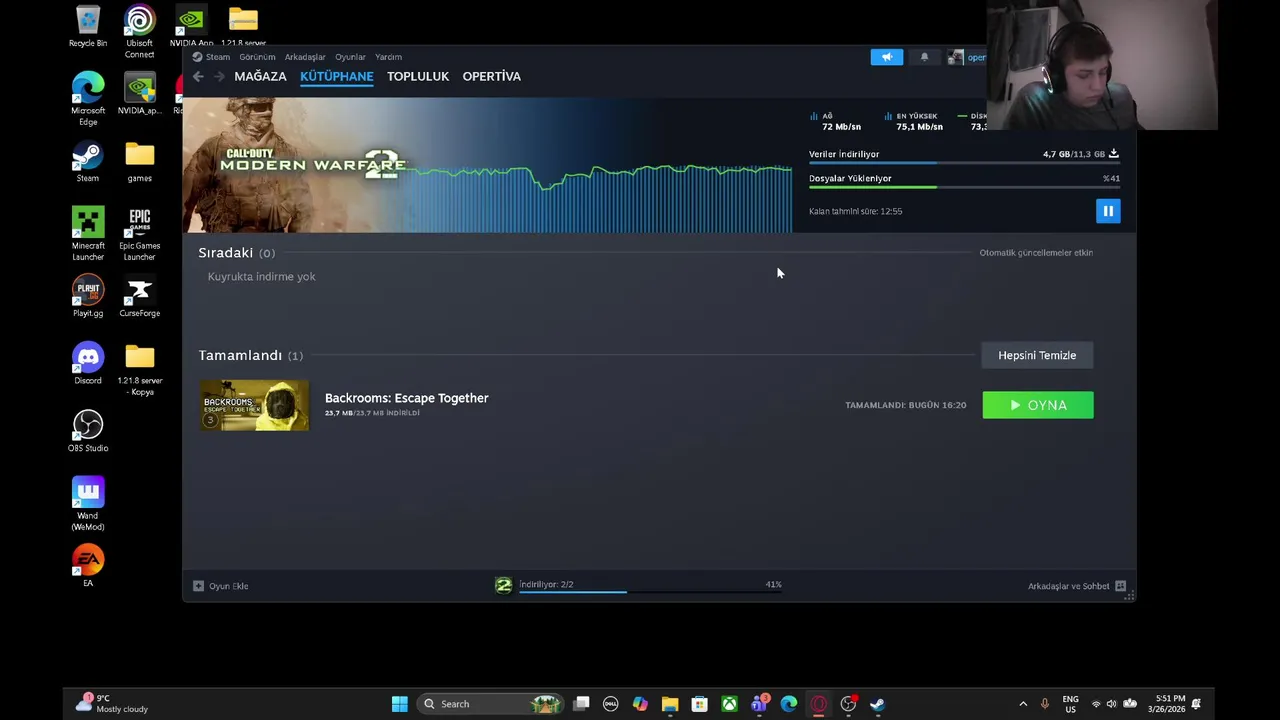Open the NVIDIA App desktop shortcut
Image resolution: width=1280 pixels, height=720 pixels.
[191, 27]
